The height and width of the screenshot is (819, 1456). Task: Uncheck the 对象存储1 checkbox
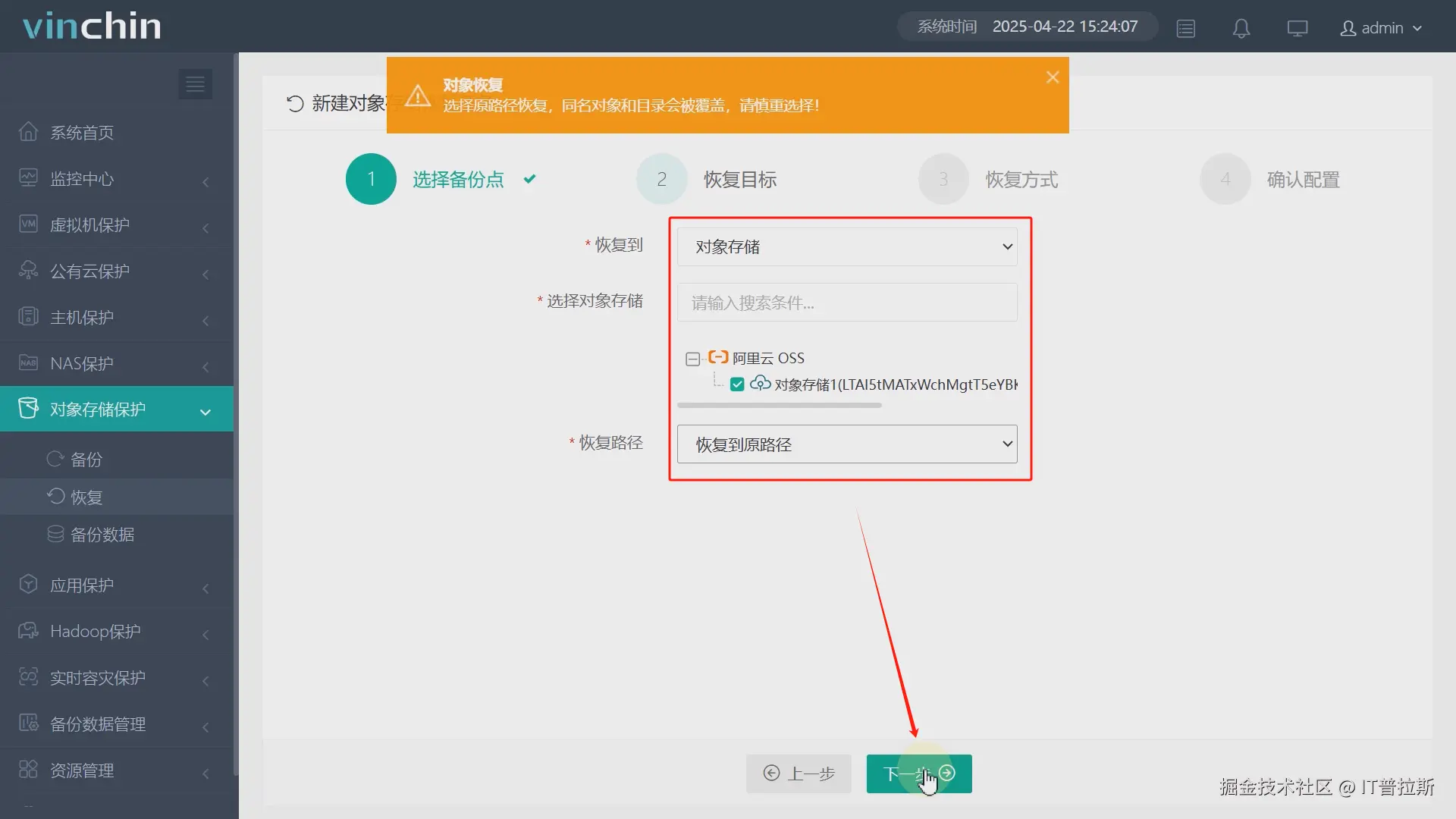pos(736,384)
